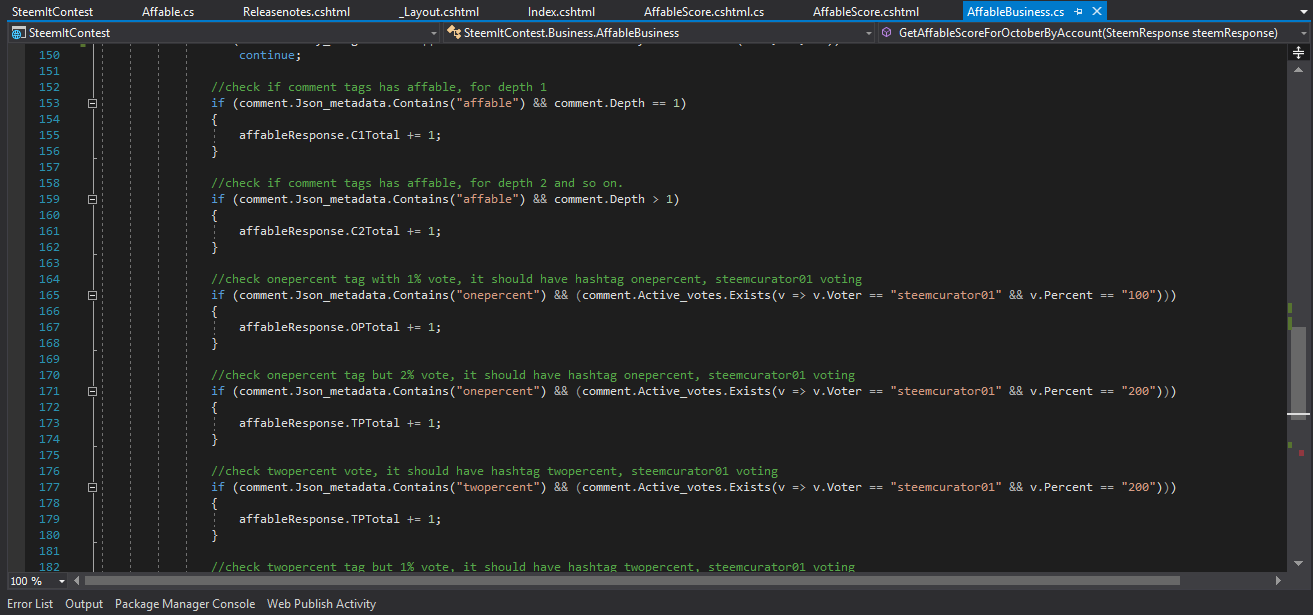Click 'affableResponse.C1Total += 1;' on line 155

339,135
